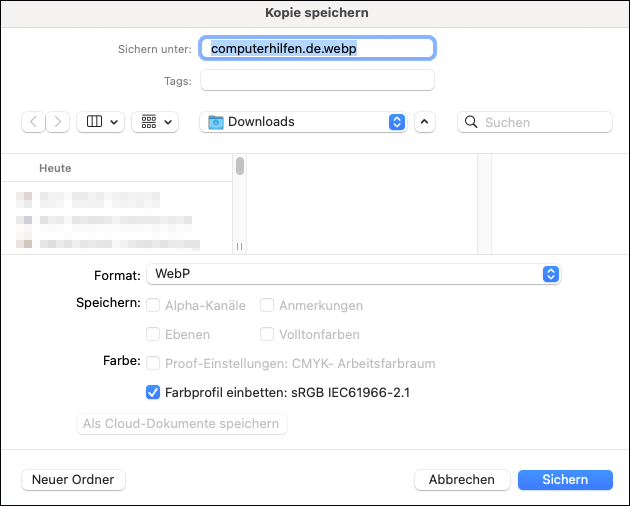The width and height of the screenshot is (630, 506).
Task: Click Als Cloud-Dokumente speichern button
Action: point(182,424)
